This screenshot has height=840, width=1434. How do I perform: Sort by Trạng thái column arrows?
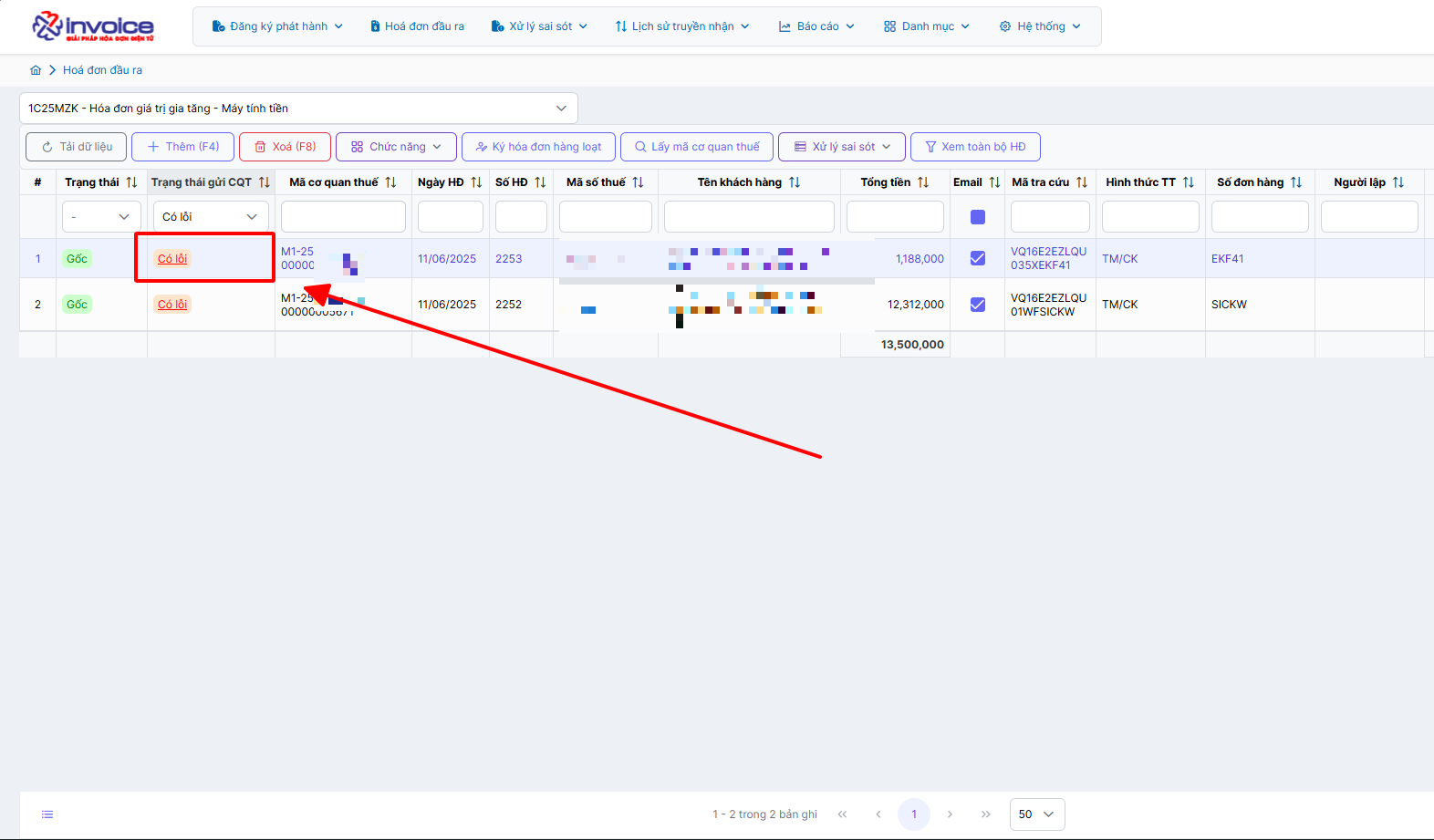(131, 182)
